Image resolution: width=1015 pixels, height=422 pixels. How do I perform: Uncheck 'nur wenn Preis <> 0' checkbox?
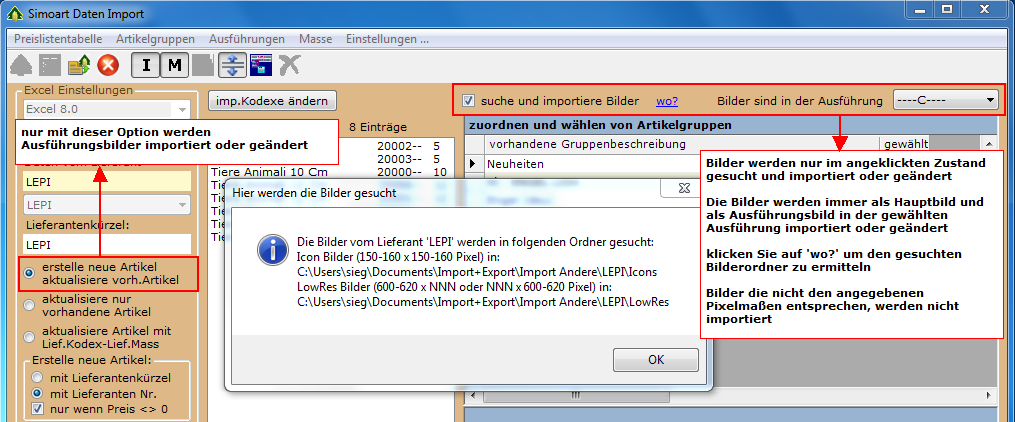click(x=37, y=408)
